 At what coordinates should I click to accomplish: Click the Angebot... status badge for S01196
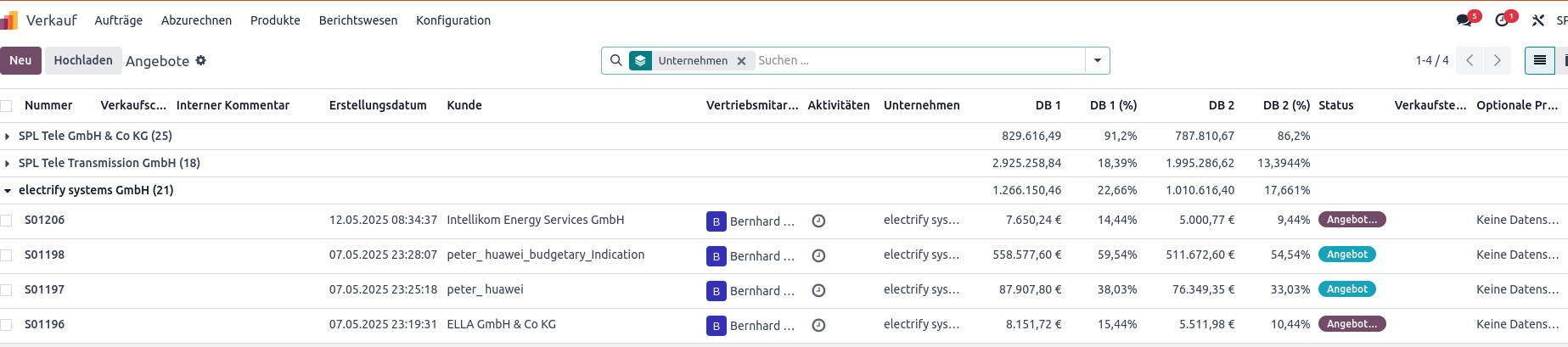click(1352, 324)
